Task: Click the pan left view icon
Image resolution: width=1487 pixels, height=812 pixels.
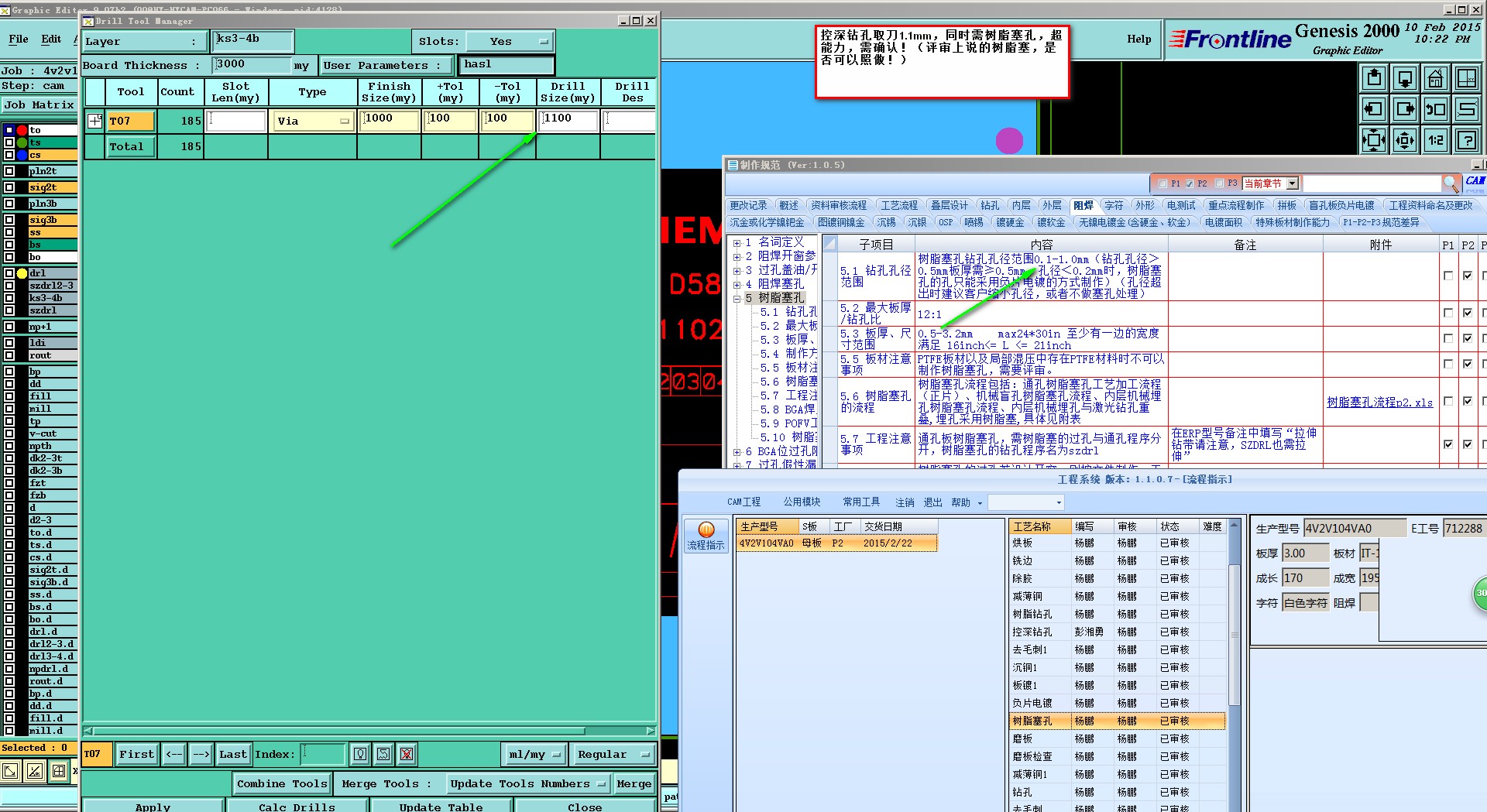Action: coord(1374,108)
